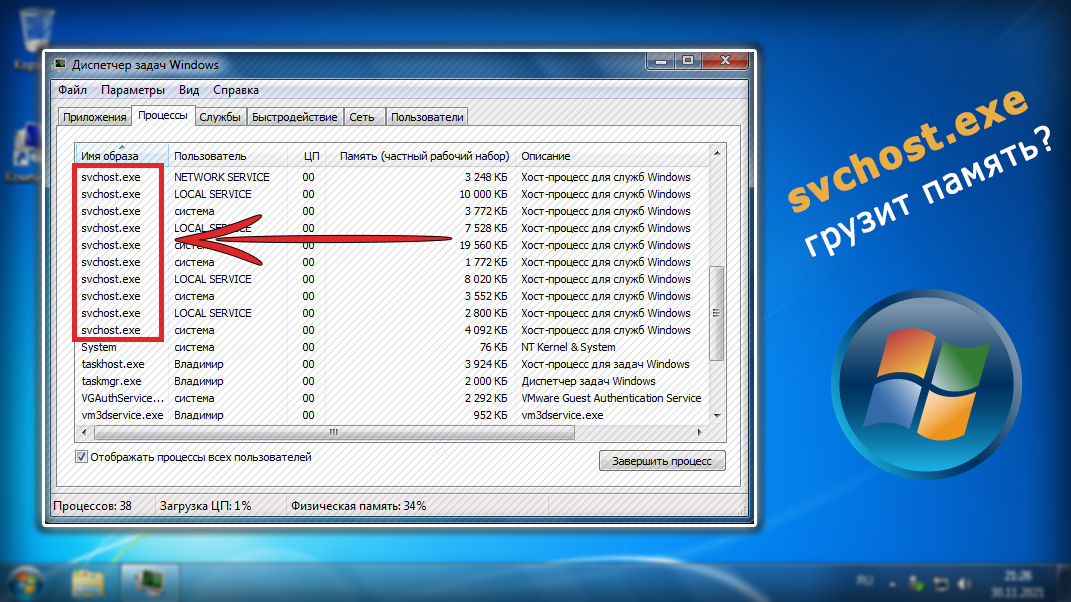Select svchost.exe using 4 092 КБ

[391, 330]
